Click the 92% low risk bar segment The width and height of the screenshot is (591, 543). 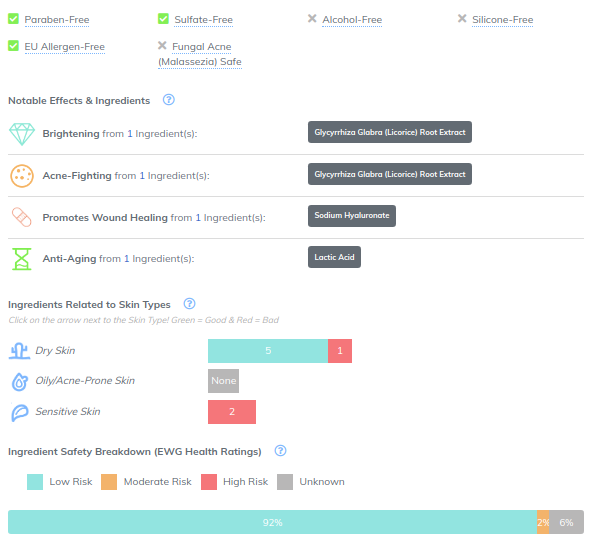(272, 522)
